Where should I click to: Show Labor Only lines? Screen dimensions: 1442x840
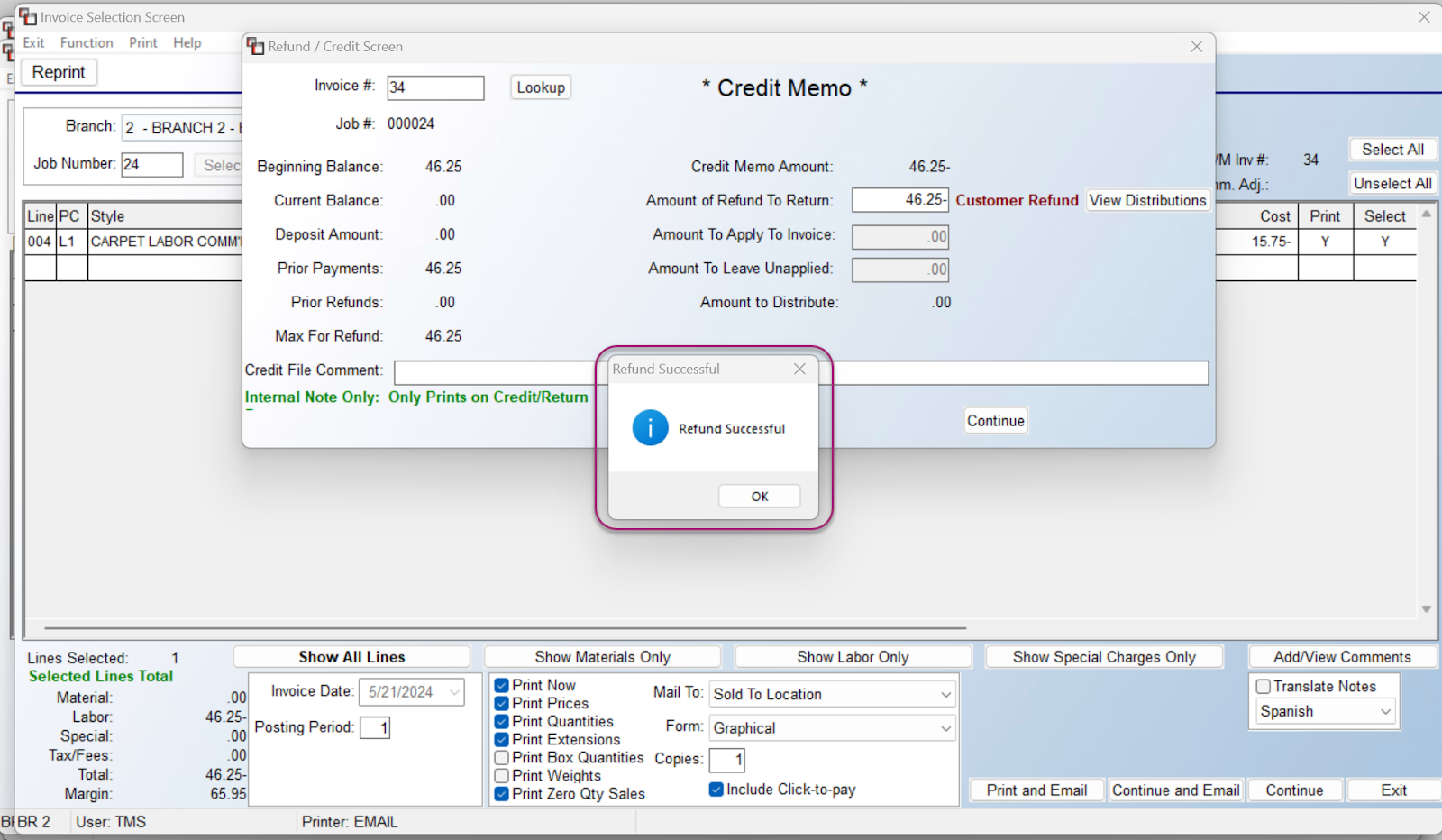(x=852, y=656)
